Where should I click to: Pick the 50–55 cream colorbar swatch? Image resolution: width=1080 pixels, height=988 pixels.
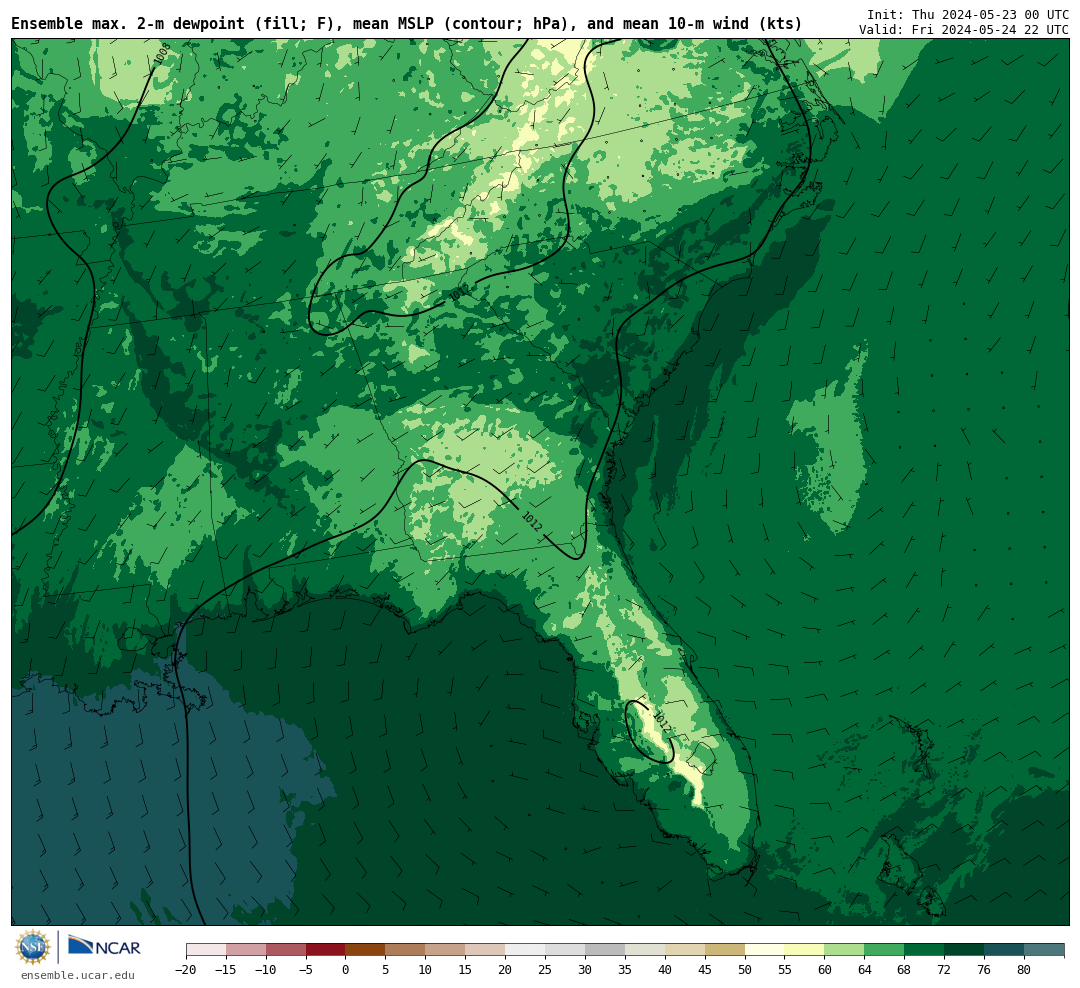[x=765, y=950]
